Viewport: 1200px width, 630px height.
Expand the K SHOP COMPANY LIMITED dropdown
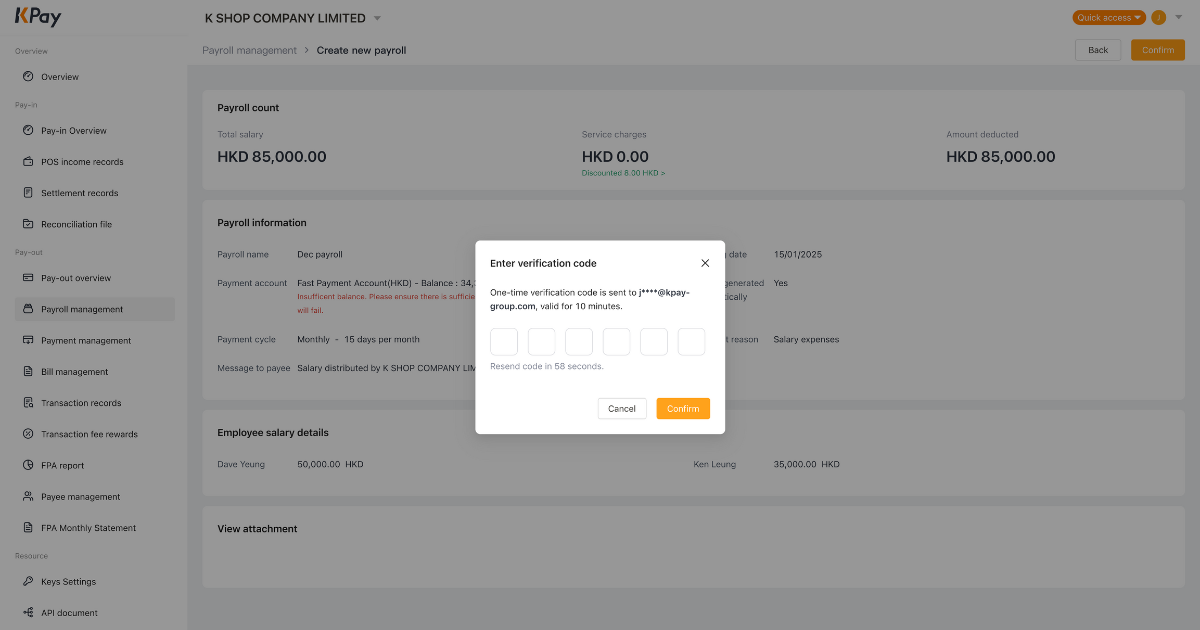coord(377,17)
